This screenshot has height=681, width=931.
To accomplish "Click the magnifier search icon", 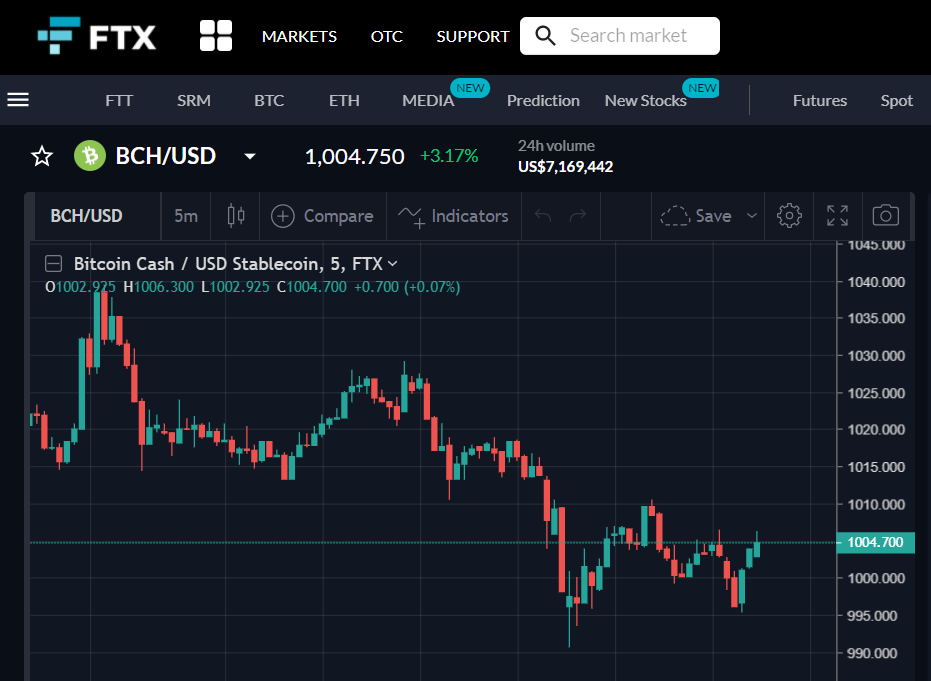I will [x=545, y=36].
